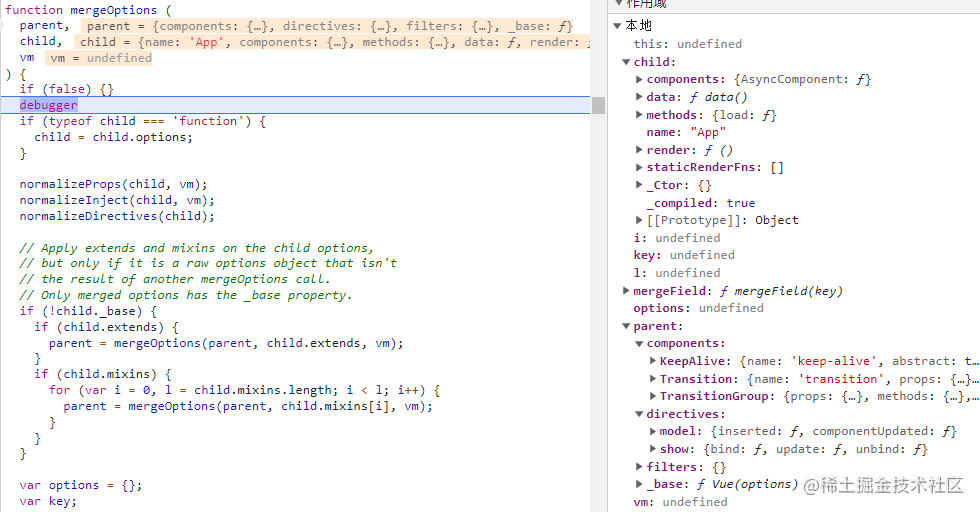The image size is (980, 512).
Task: Click 'if (!child._base) {' line
Action: (88, 311)
